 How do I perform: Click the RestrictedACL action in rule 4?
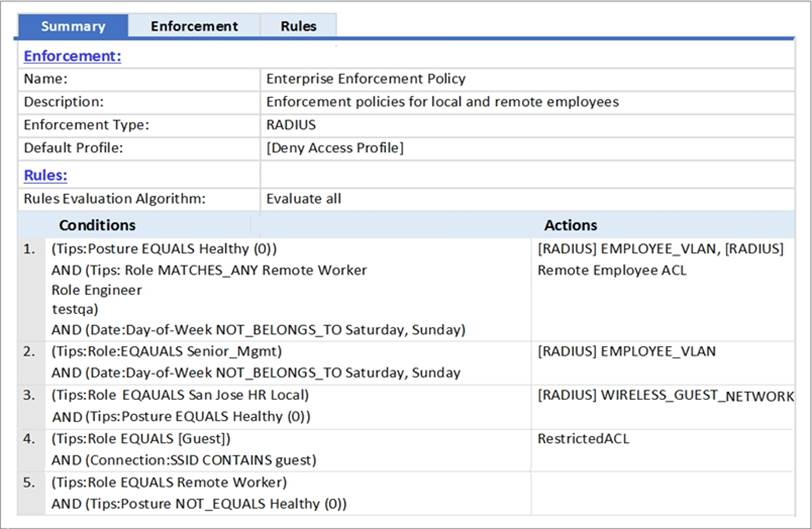(x=583, y=438)
